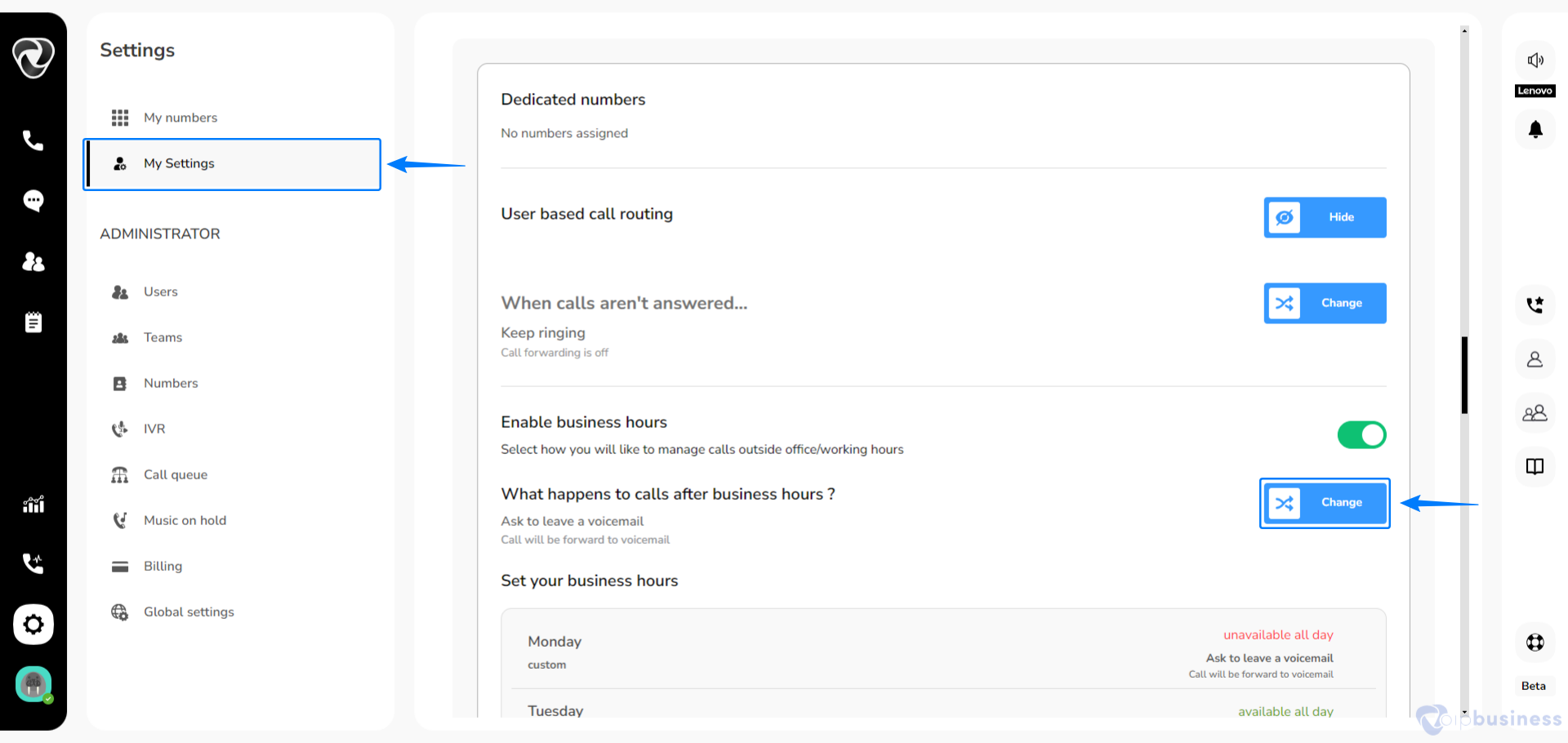Click the vertical scrollbar thumb
Viewport: 1568px width, 743px height.
1464,375
